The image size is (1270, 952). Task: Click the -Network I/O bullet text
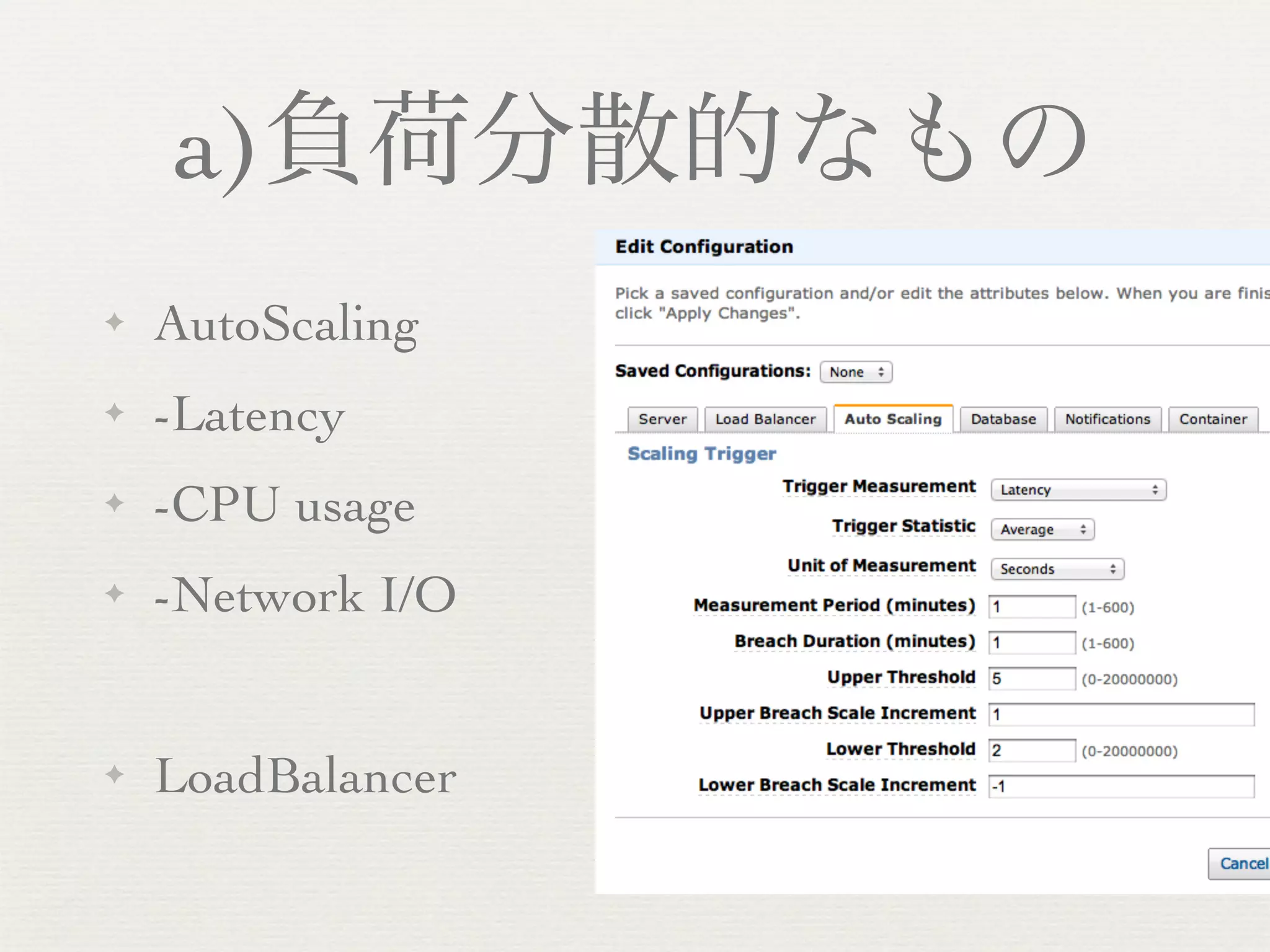[304, 595]
